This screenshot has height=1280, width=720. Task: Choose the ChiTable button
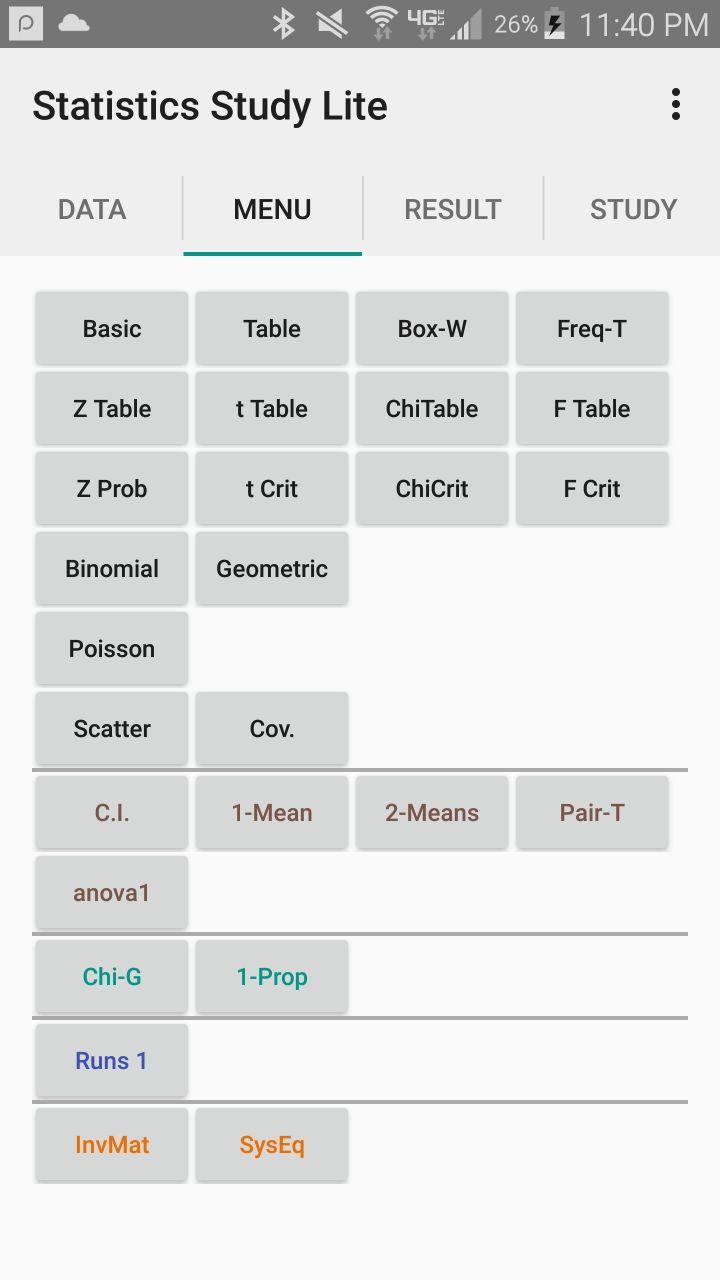pos(432,409)
